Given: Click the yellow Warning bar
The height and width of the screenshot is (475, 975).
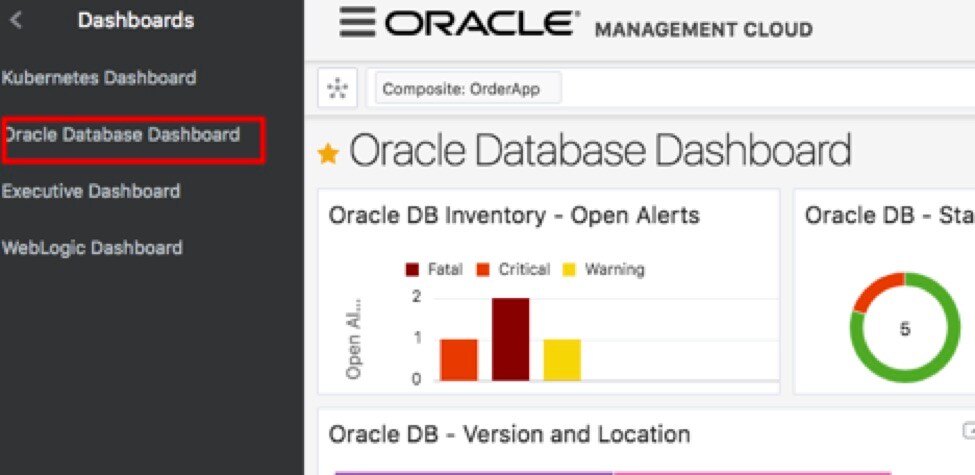Looking at the screenshot, I should tap(562, 359).
